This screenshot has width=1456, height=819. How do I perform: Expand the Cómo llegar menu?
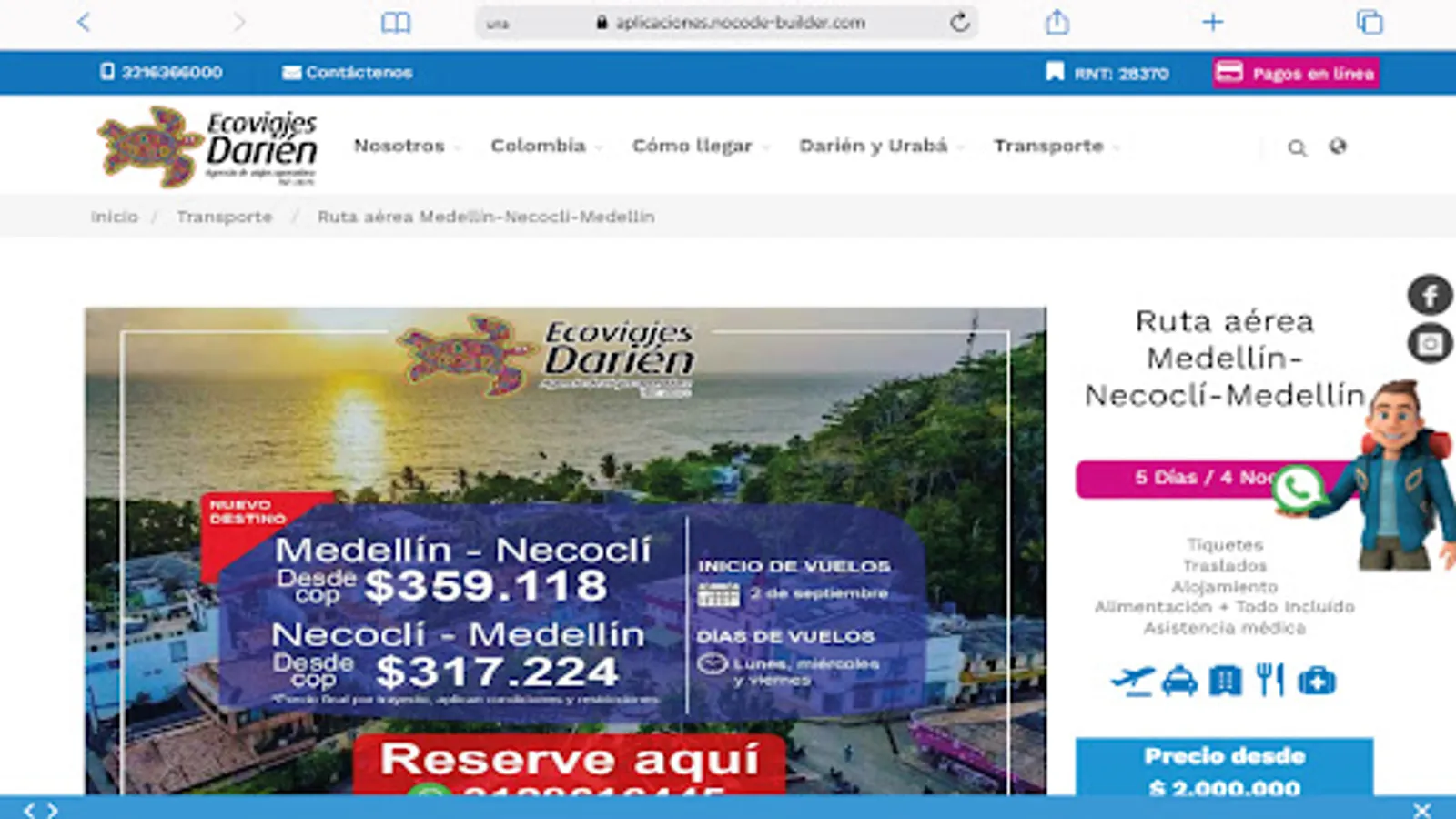(701, 146)
